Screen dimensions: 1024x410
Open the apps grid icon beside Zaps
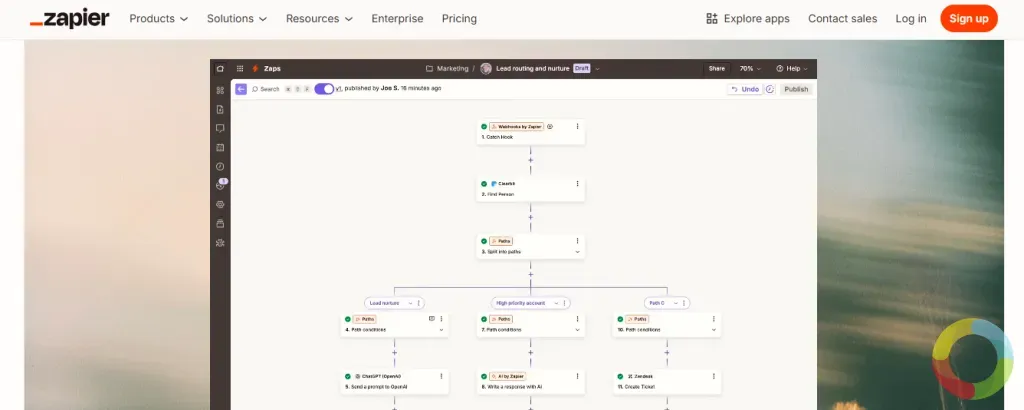click(x=240, y=69)
